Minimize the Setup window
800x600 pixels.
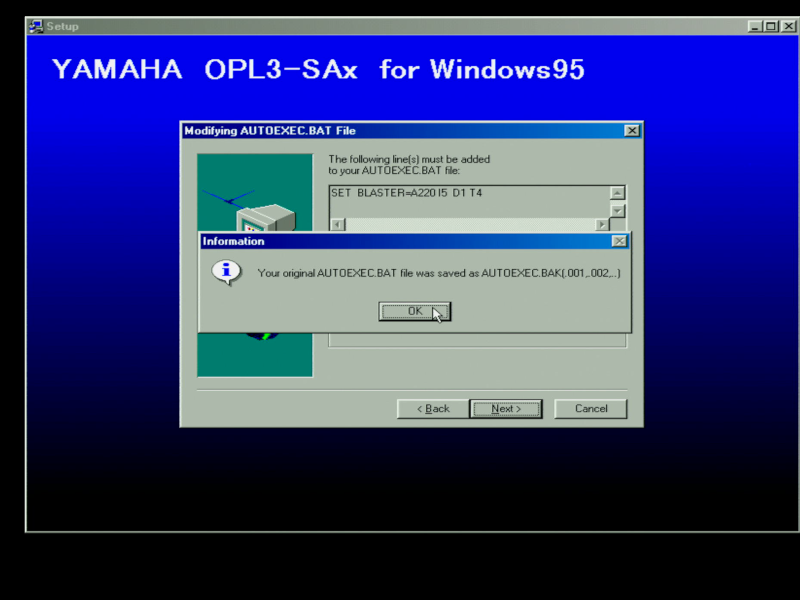[x=756, y=26]
